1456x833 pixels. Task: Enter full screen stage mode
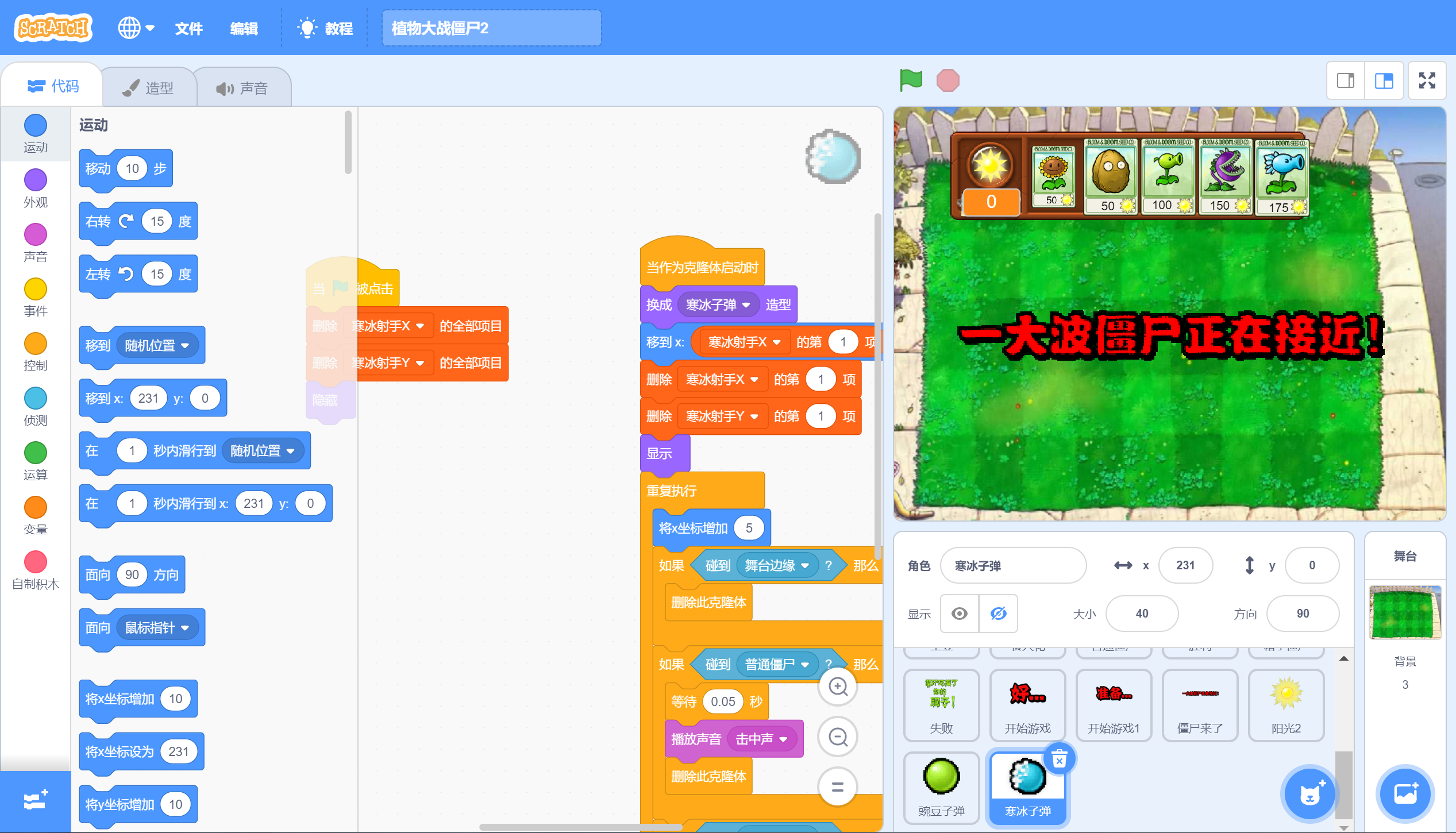(x=1427, y=80)
